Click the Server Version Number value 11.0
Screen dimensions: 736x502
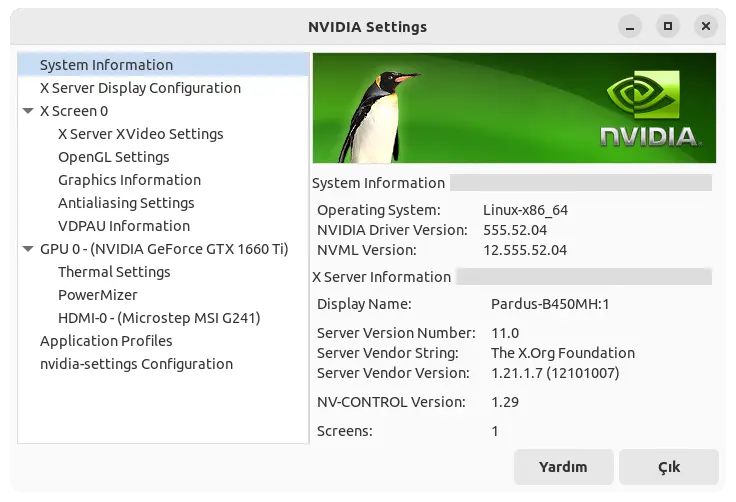(x=505, y=333)
